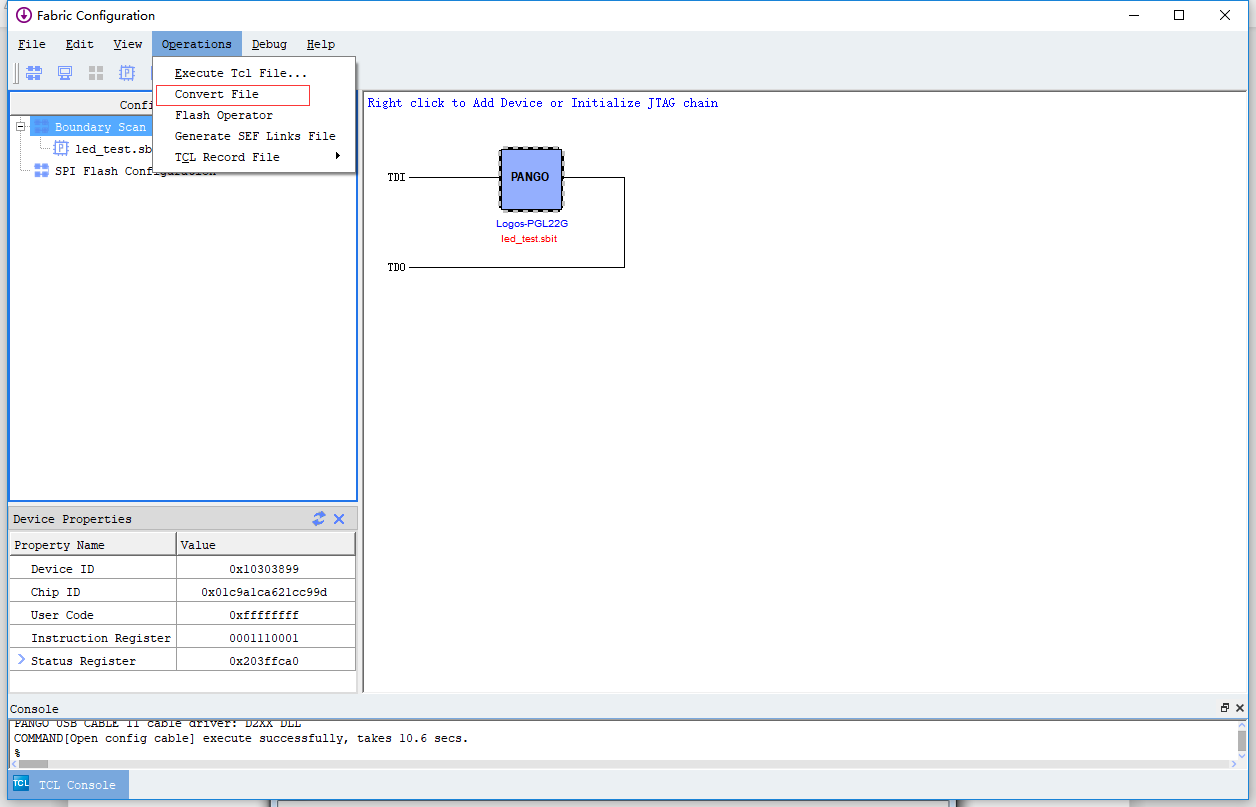The width and height of the screenshot is (1256, 807).
Task: Click the User Code value 0xffffffff
Action: pos(264,615)
